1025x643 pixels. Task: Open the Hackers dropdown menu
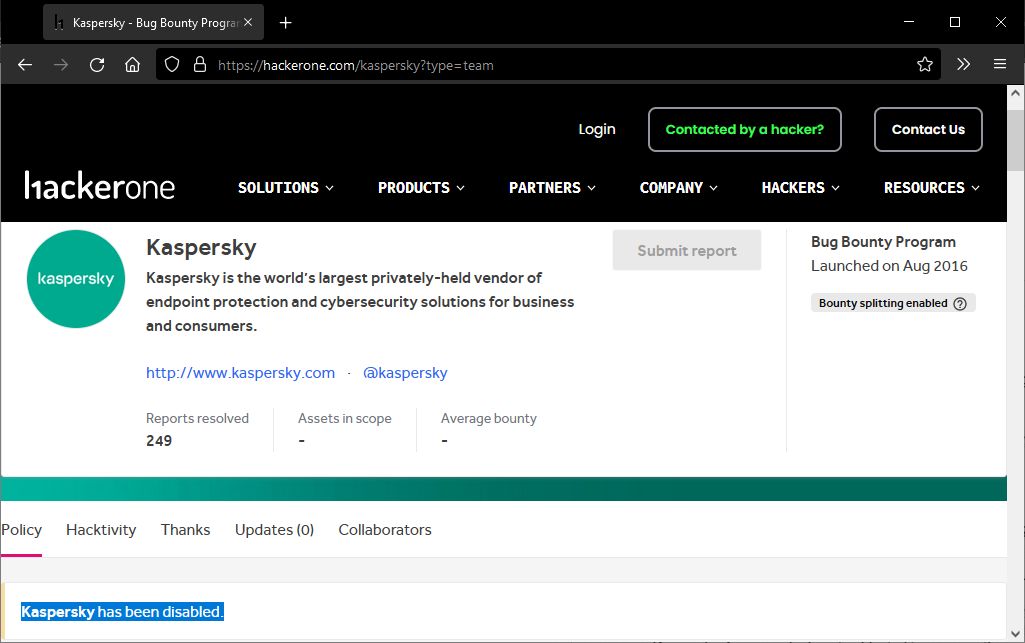(x=800, y=188)
